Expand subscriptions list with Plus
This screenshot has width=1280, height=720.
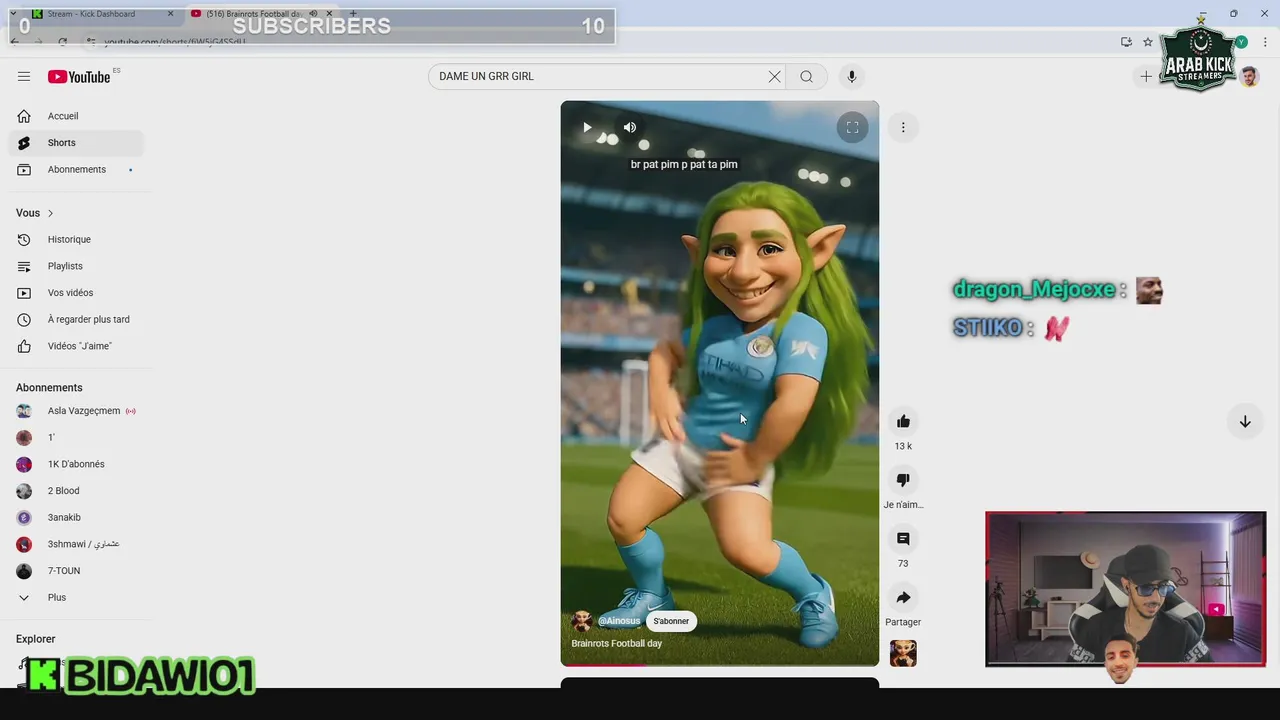[x=76, y=598]
